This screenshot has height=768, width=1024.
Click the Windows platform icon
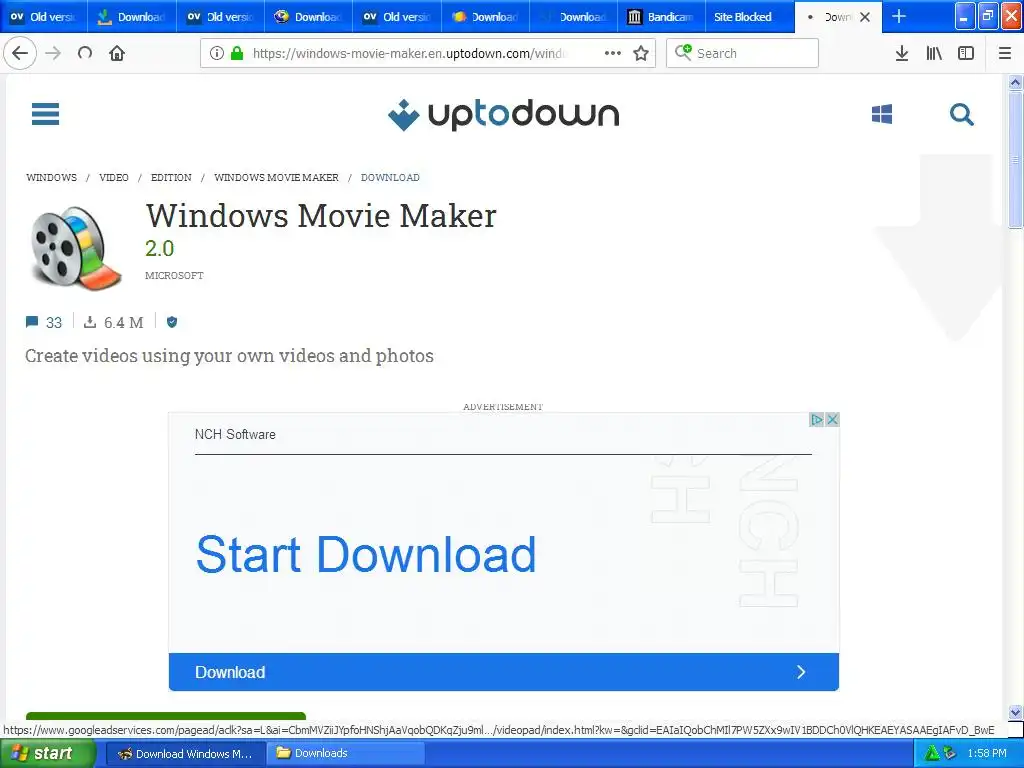(882, 114)
